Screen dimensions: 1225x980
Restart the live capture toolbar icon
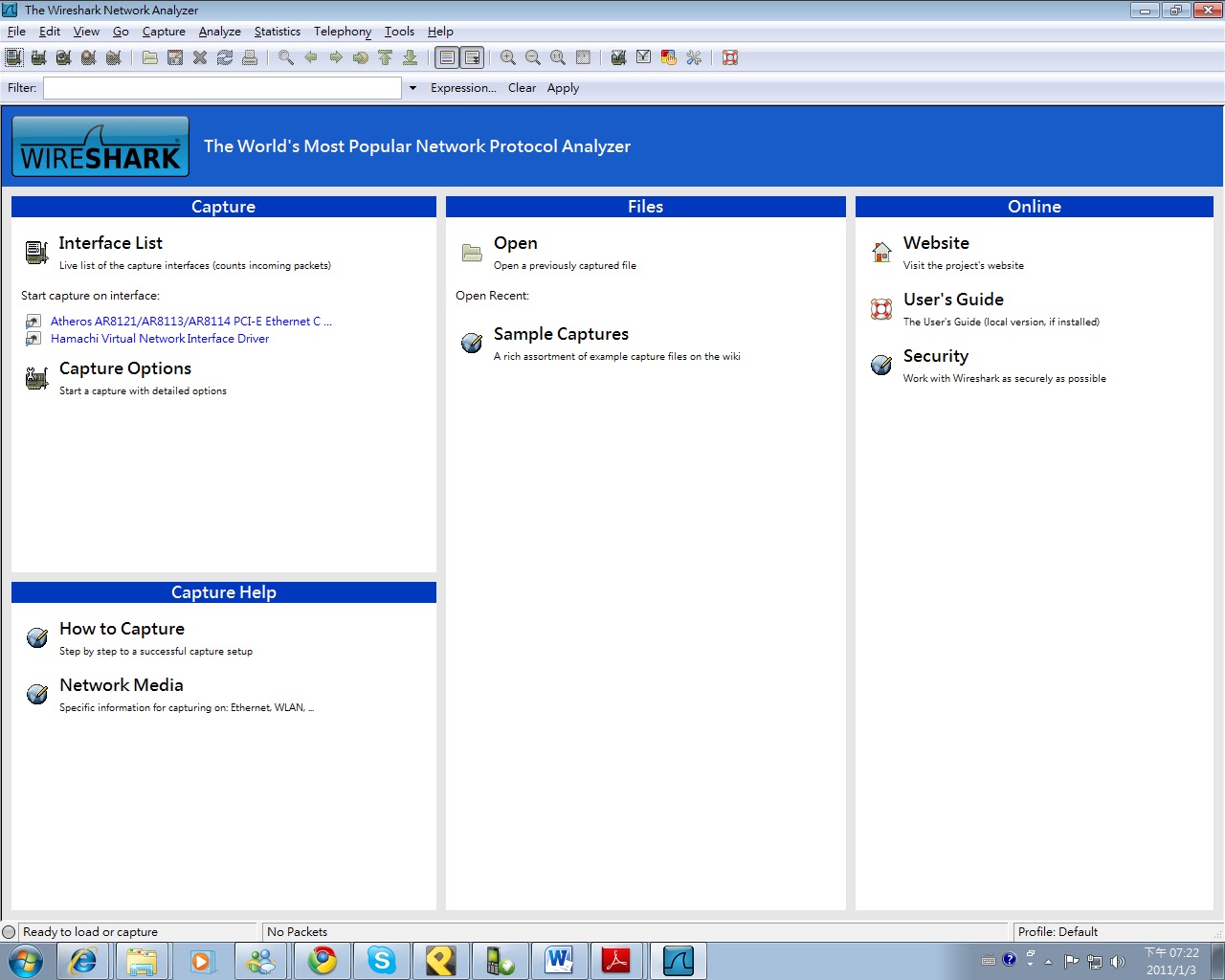114,57
